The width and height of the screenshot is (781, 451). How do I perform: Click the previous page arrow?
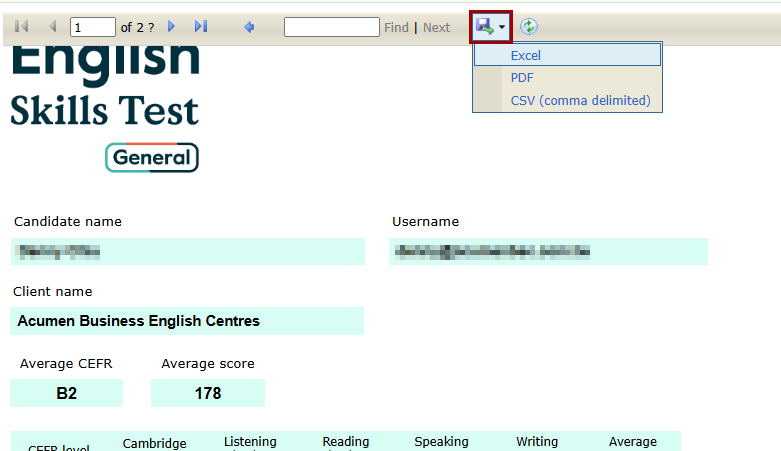(x=52, y=27)
